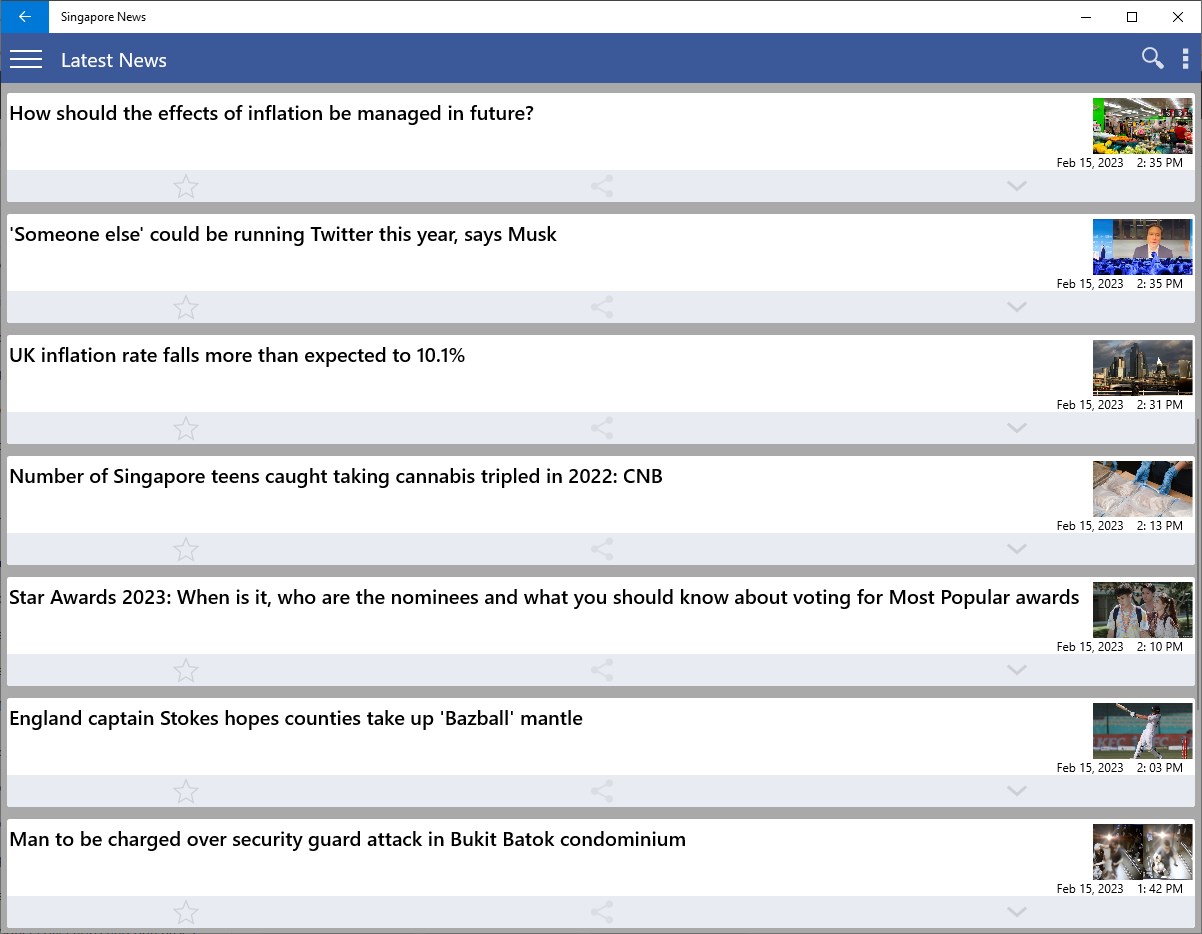The width and height of the screenshot is (1202, 934).
Task: Open Star Awards 2023 nominees headline
Action: pos(544,598)
